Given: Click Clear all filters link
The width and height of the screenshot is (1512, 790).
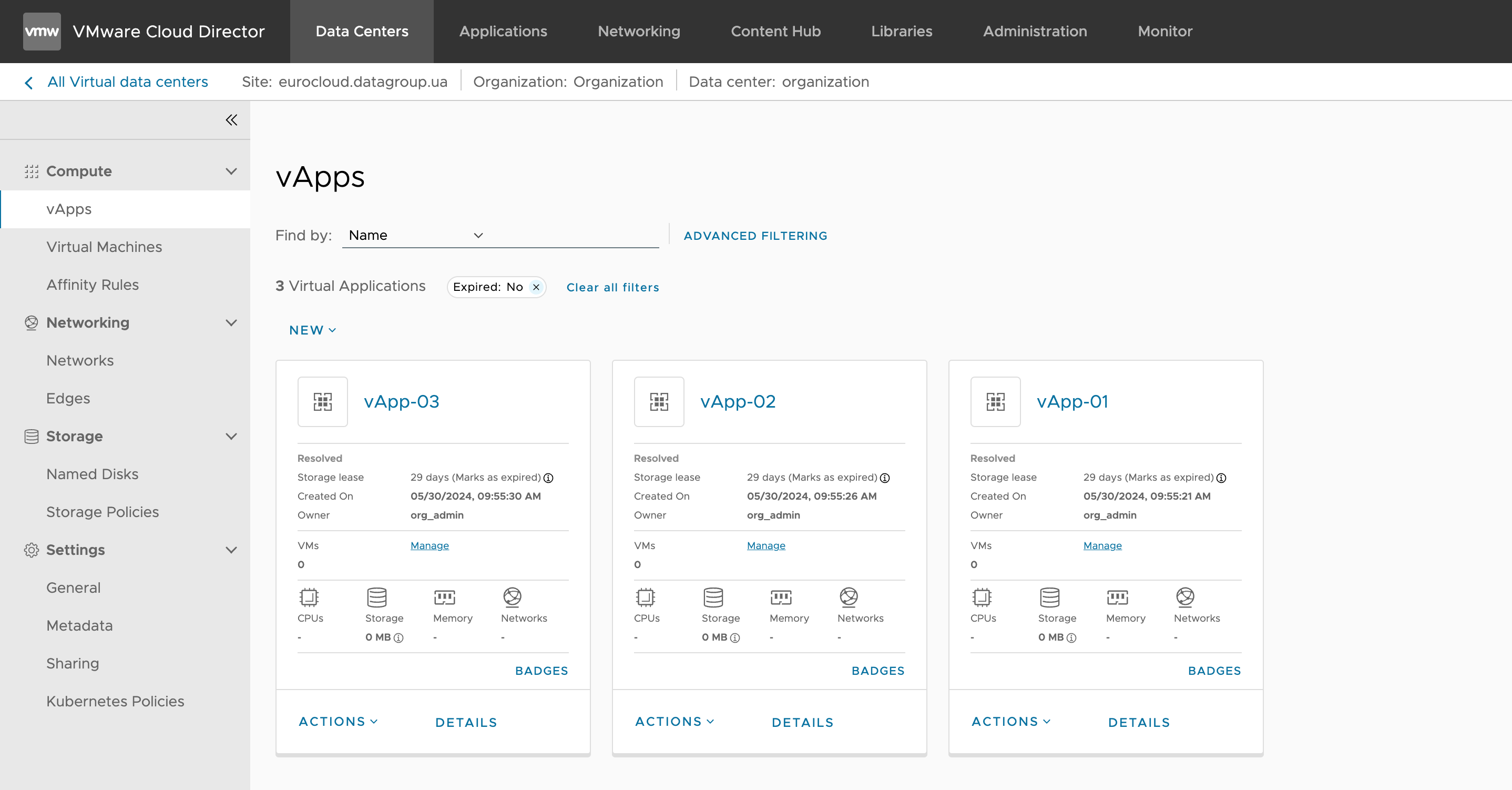Looking at the screenshot, I should pos(612,287).
